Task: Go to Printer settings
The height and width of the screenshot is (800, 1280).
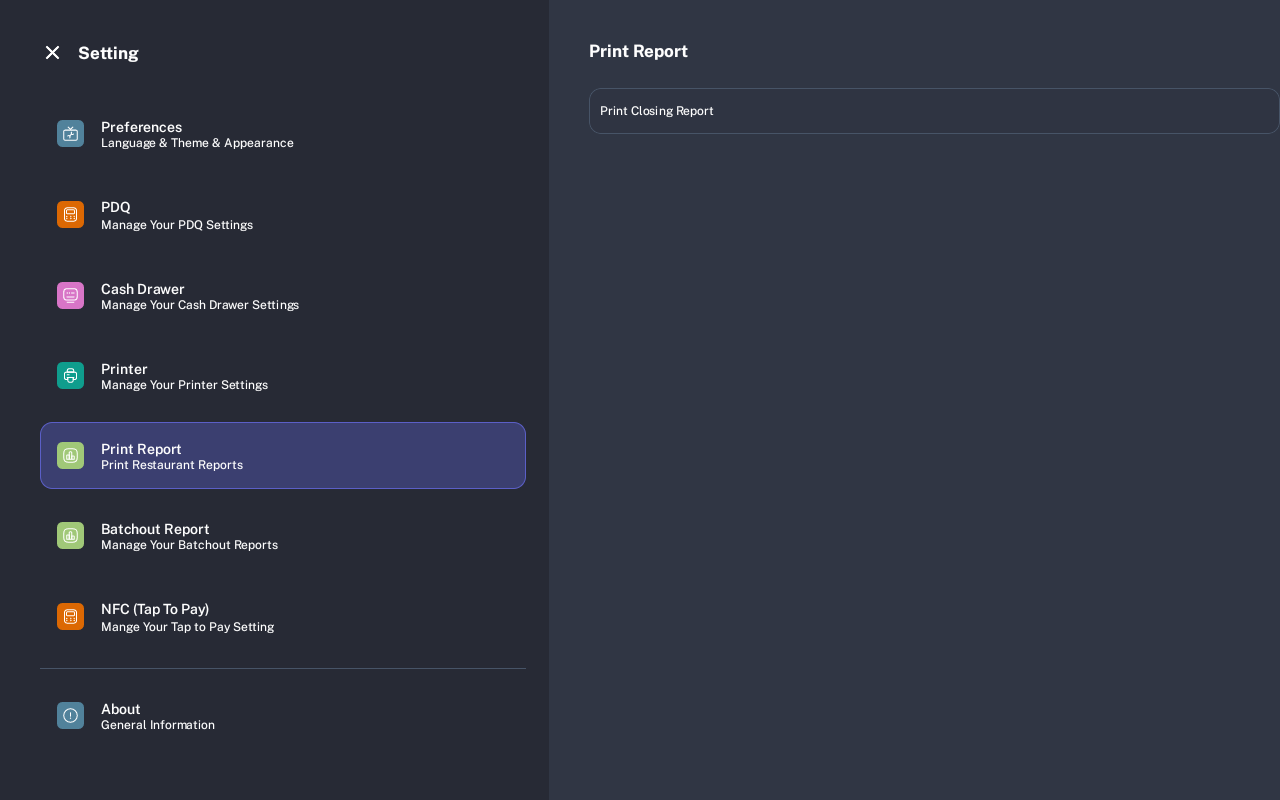Action: (x=283, y=375)
